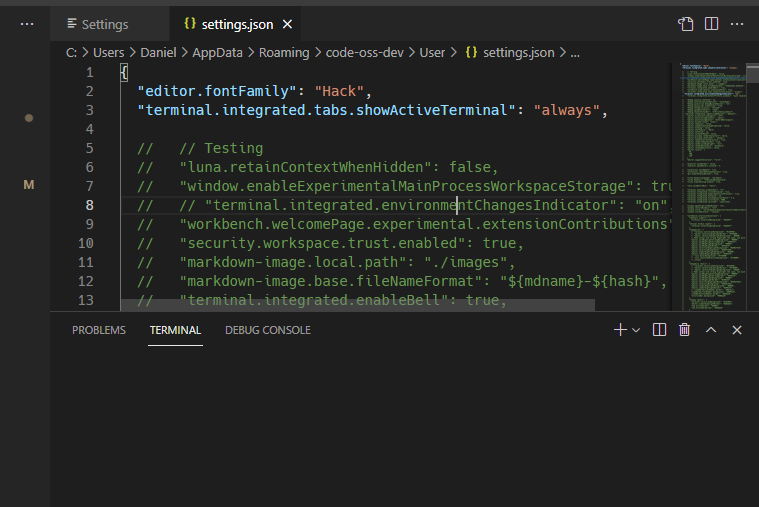Click the User breadcrumb folder
Viewport: 759px width, 507px height.
click(x=432, y=52)
